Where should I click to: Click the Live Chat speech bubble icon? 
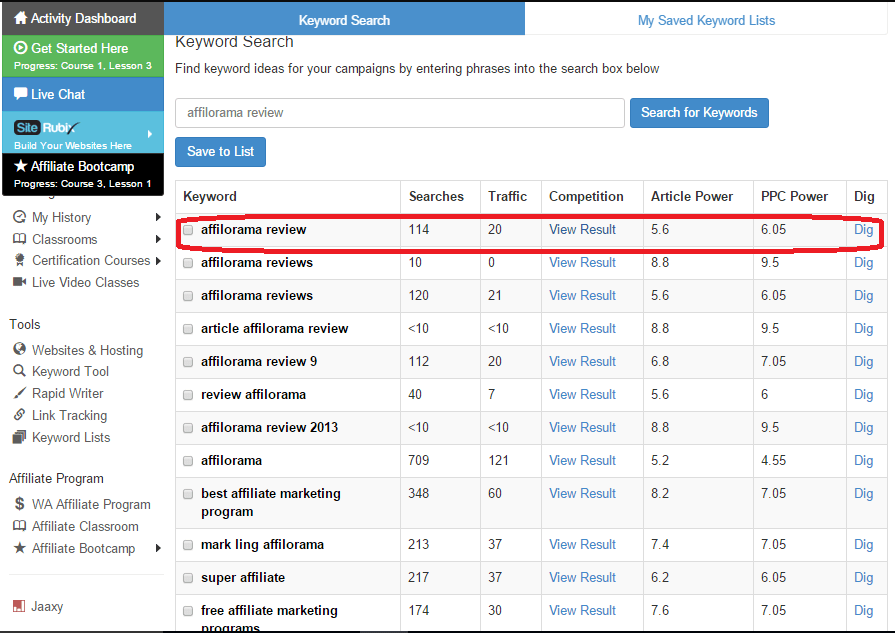coord(21,94)
